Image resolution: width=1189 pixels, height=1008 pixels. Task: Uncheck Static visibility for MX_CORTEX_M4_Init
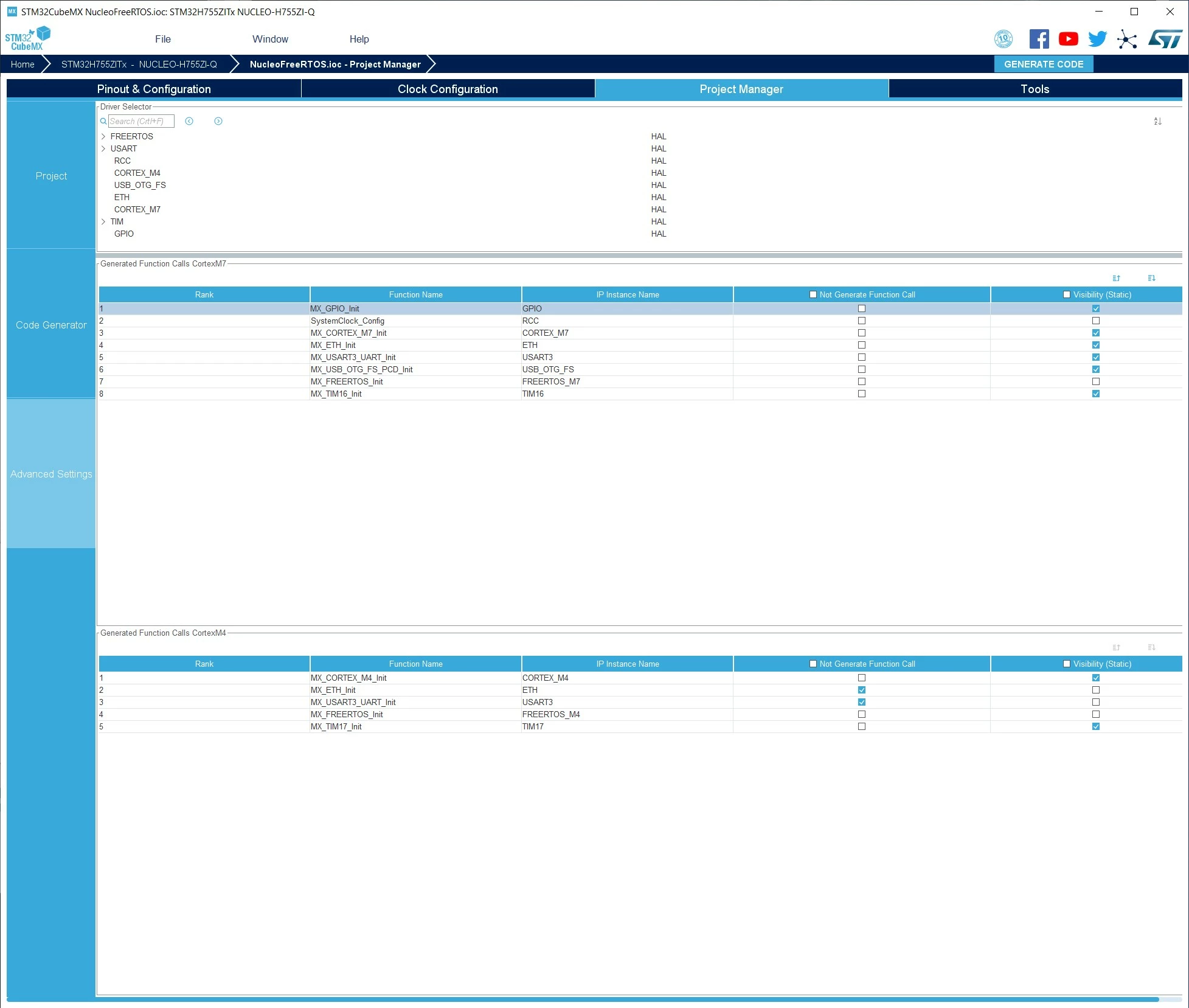click(1096, 678)
